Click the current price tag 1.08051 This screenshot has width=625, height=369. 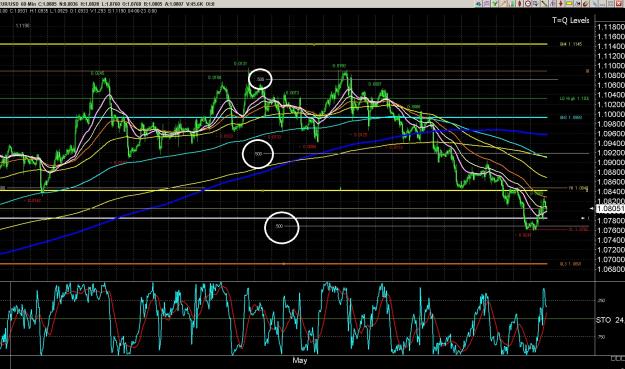tap(610, 208)
